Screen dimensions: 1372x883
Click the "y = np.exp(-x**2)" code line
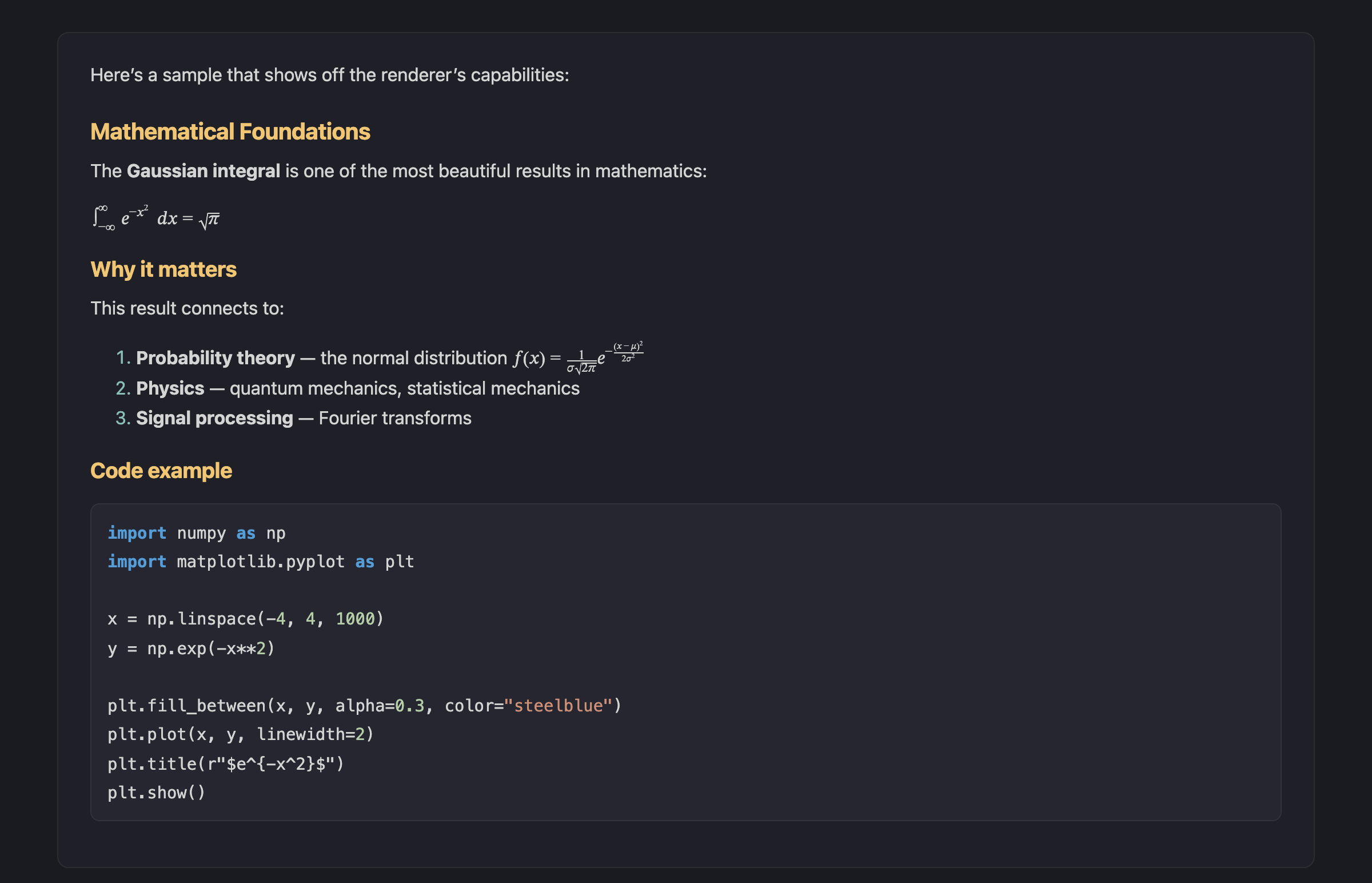click(192, 649)
